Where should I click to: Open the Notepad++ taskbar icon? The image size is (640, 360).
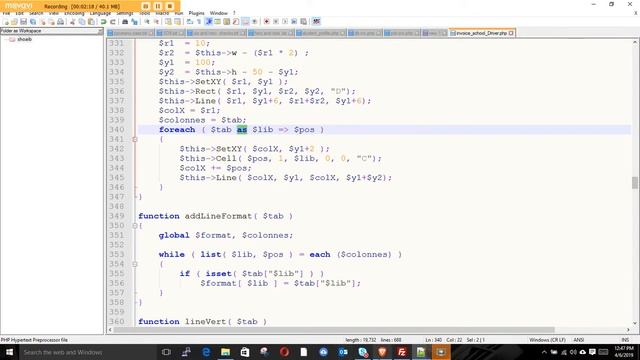[421, 352]
